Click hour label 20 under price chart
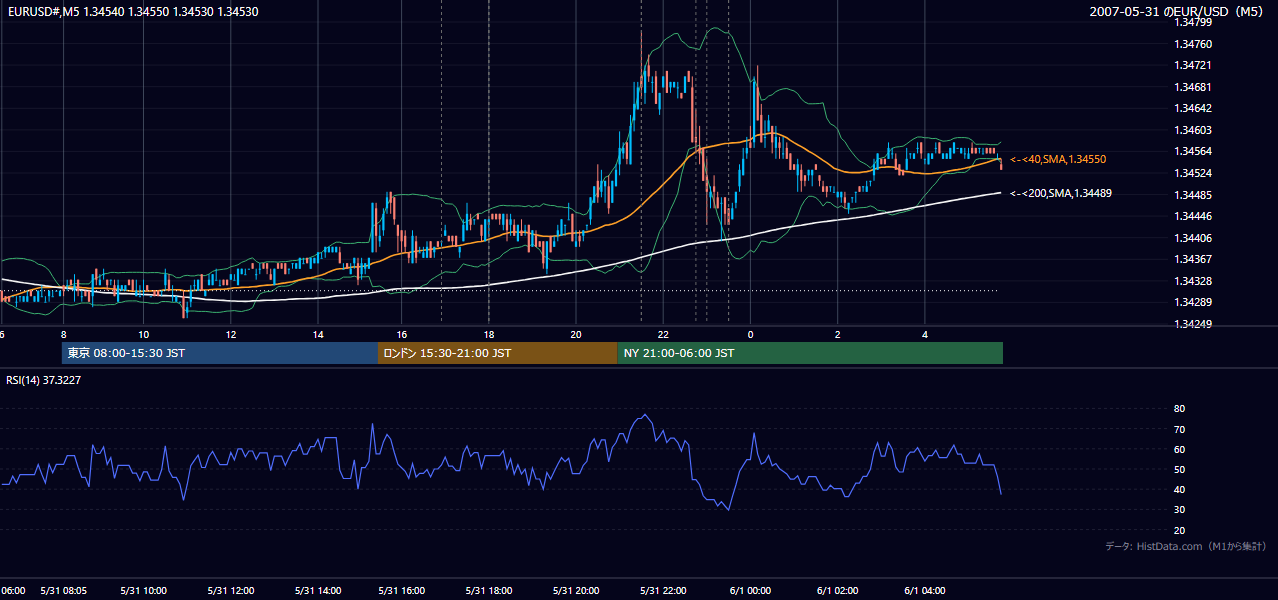Image resolution: width=1278 pixels, height=600 pixels. (x=576, y=334)
